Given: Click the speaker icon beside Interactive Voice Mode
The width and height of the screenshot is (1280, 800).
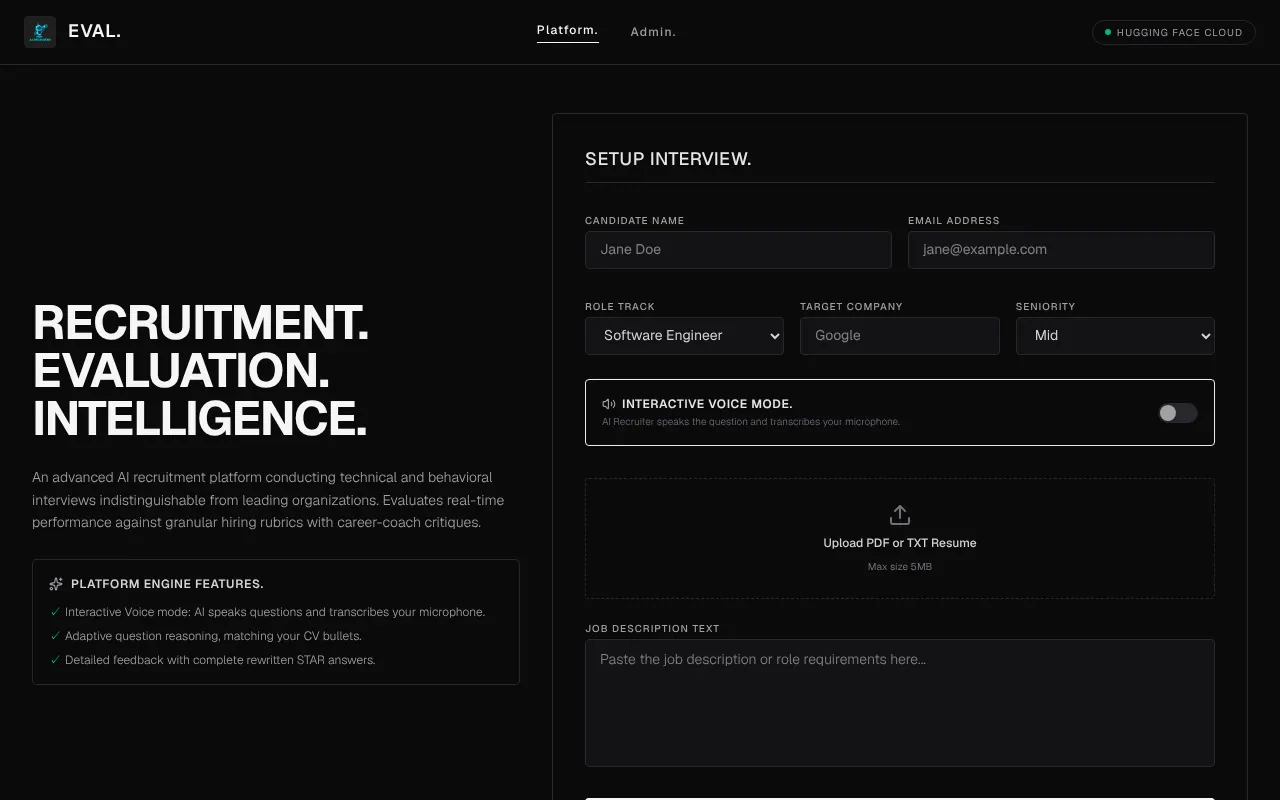Looking at the screenshot, I should pos(609,404).
